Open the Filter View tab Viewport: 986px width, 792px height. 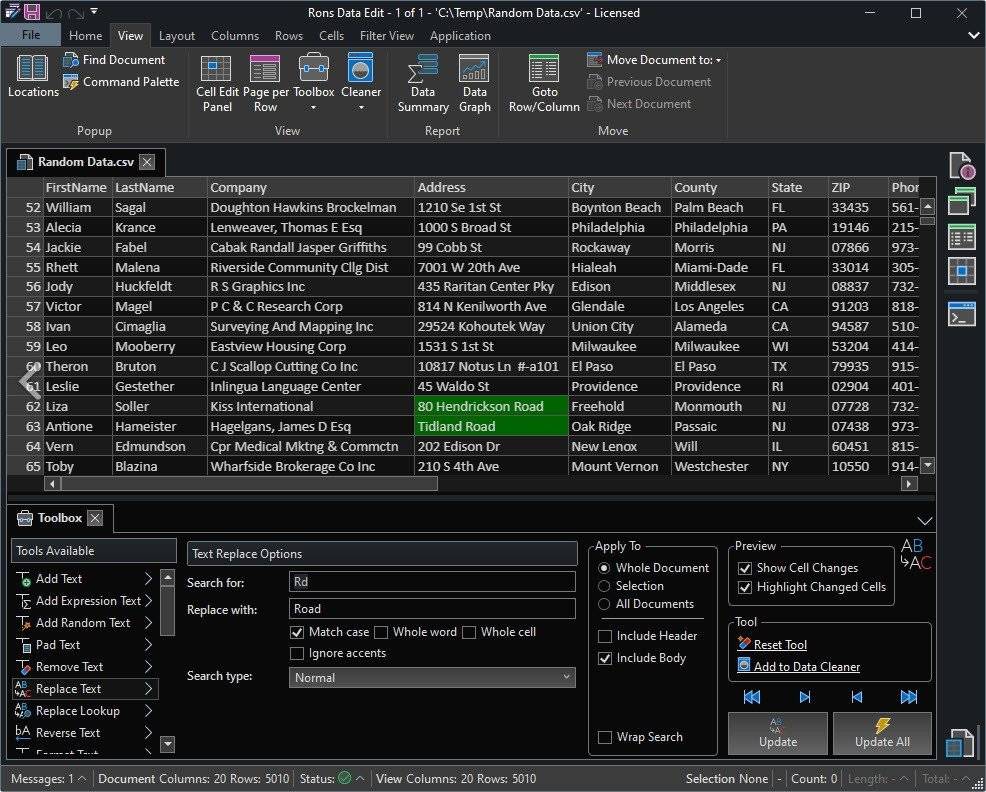(386, 36)
